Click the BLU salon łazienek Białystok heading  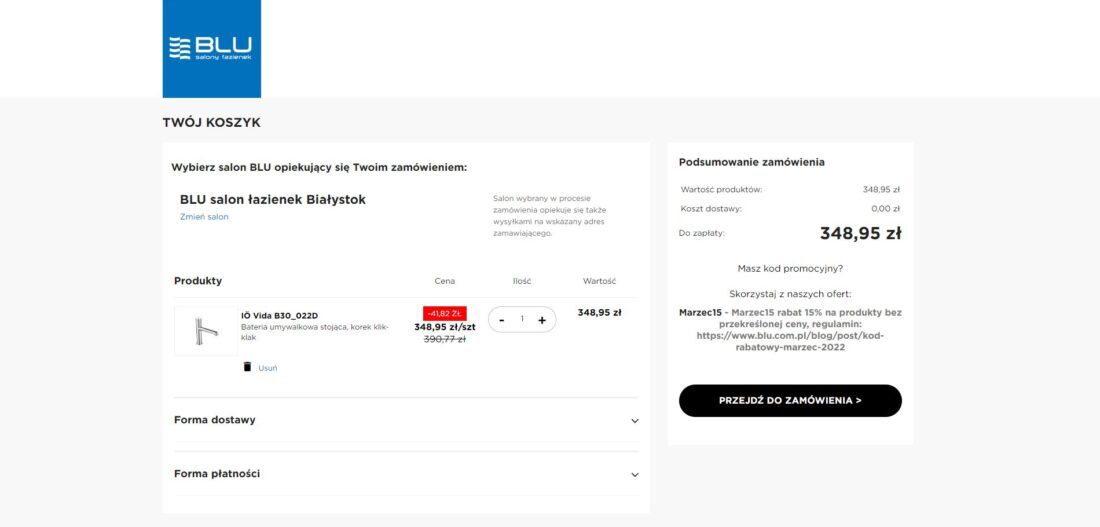coord(273,199)
